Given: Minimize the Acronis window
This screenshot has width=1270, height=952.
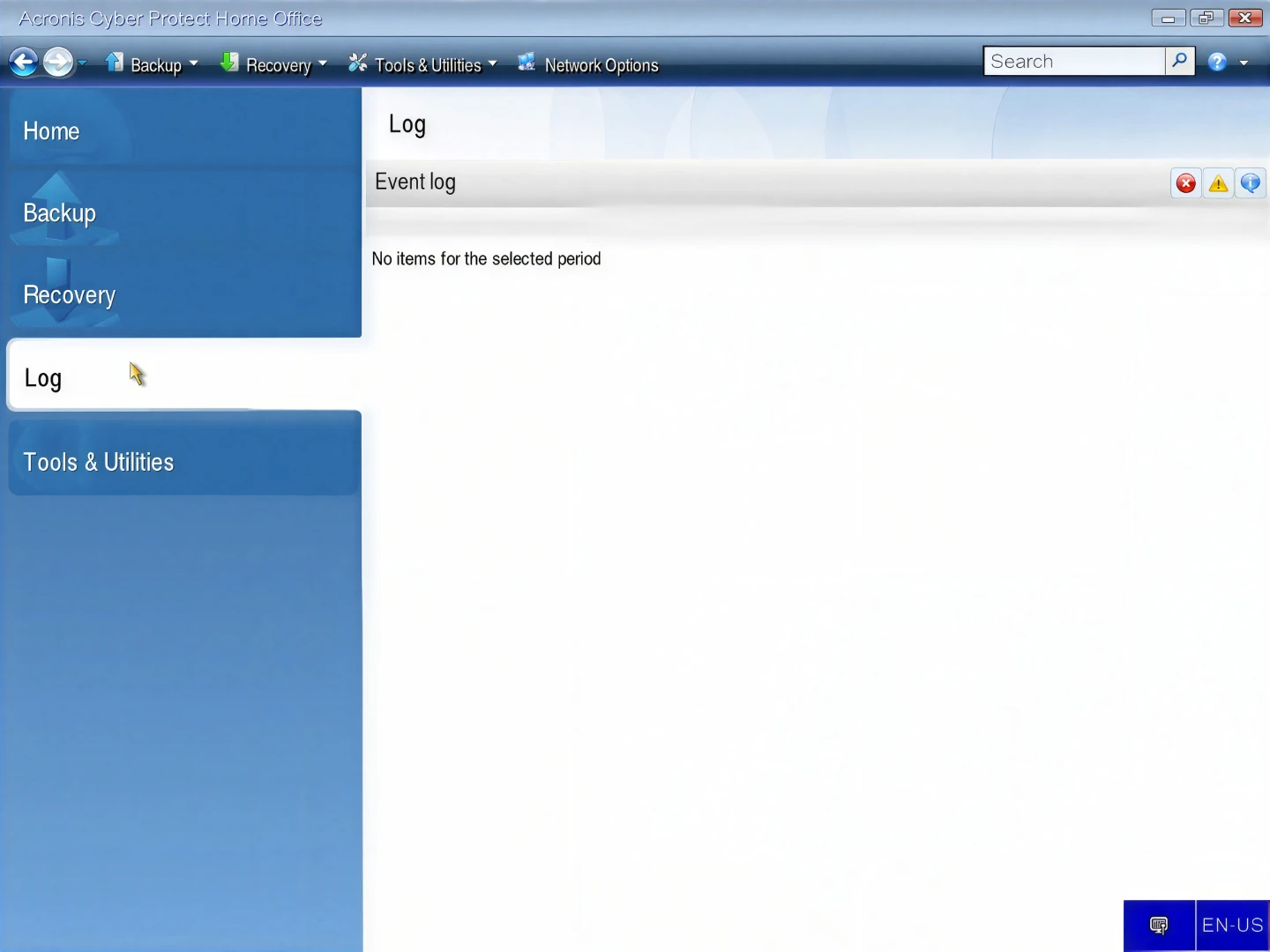Looking at the screenshot, I should 1168,18.
